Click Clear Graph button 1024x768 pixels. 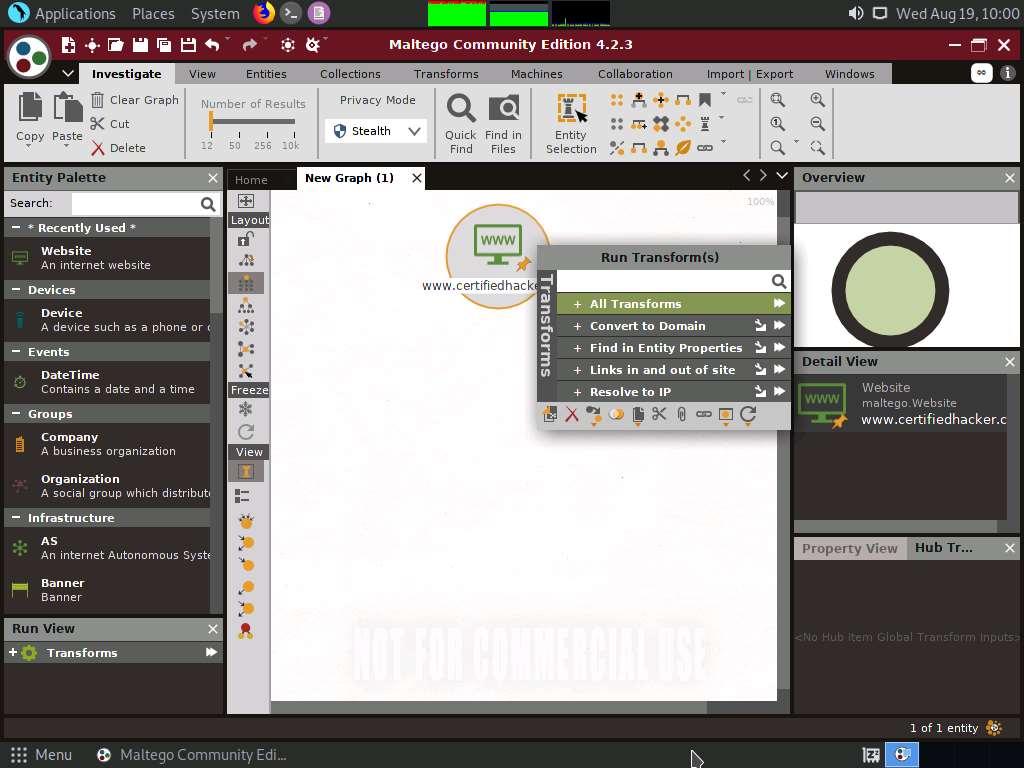135,100
